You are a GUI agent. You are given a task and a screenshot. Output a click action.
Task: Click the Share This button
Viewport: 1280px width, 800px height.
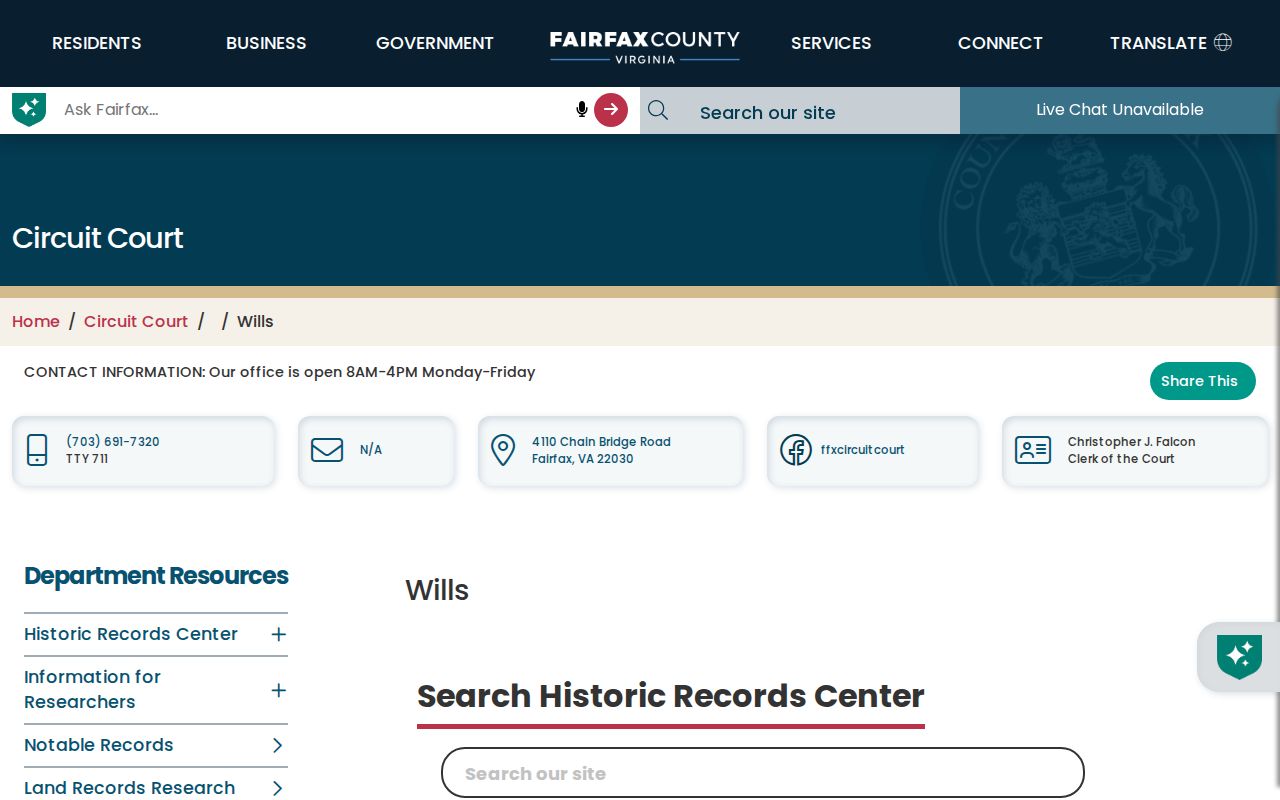click(x=1202, y=381)
